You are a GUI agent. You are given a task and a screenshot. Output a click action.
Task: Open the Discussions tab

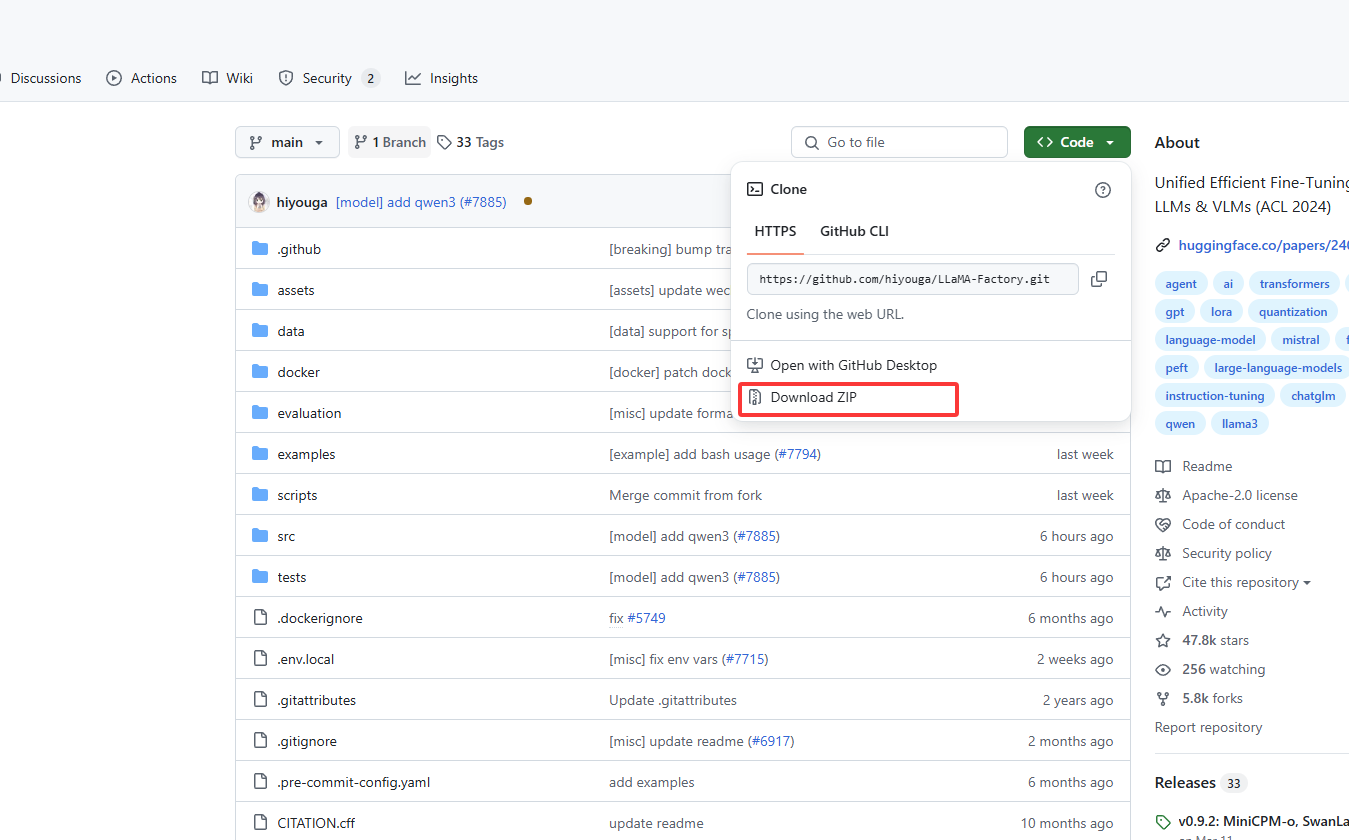tap(42, 78)
